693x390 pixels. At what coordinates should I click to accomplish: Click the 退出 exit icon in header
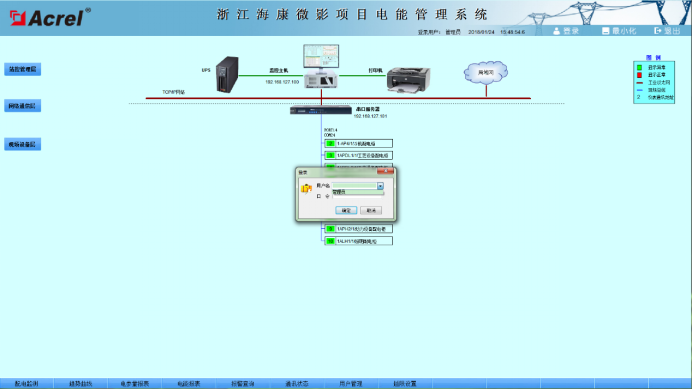(658, 31)
